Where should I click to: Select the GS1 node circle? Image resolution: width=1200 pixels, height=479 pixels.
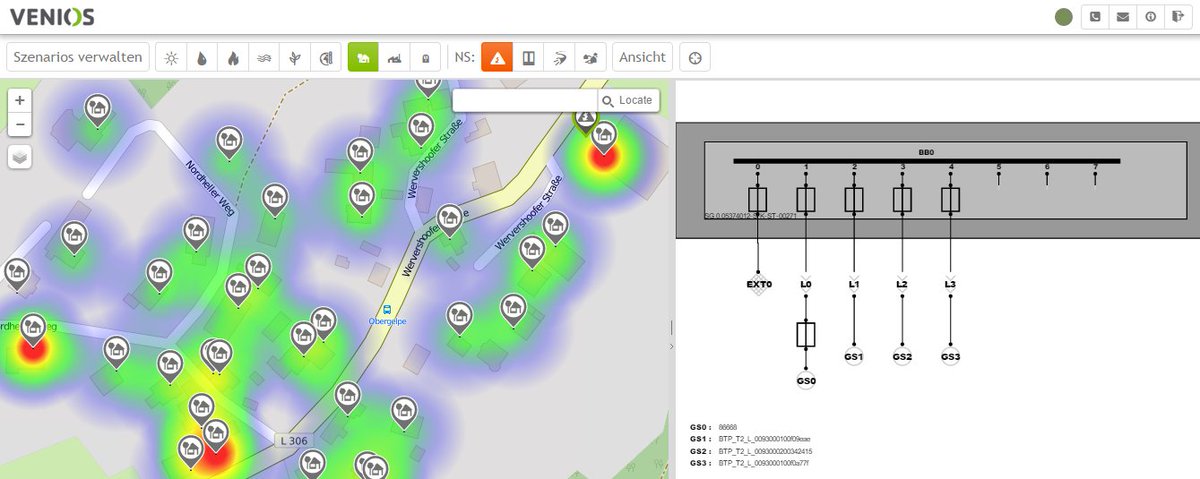coord(854,356)
